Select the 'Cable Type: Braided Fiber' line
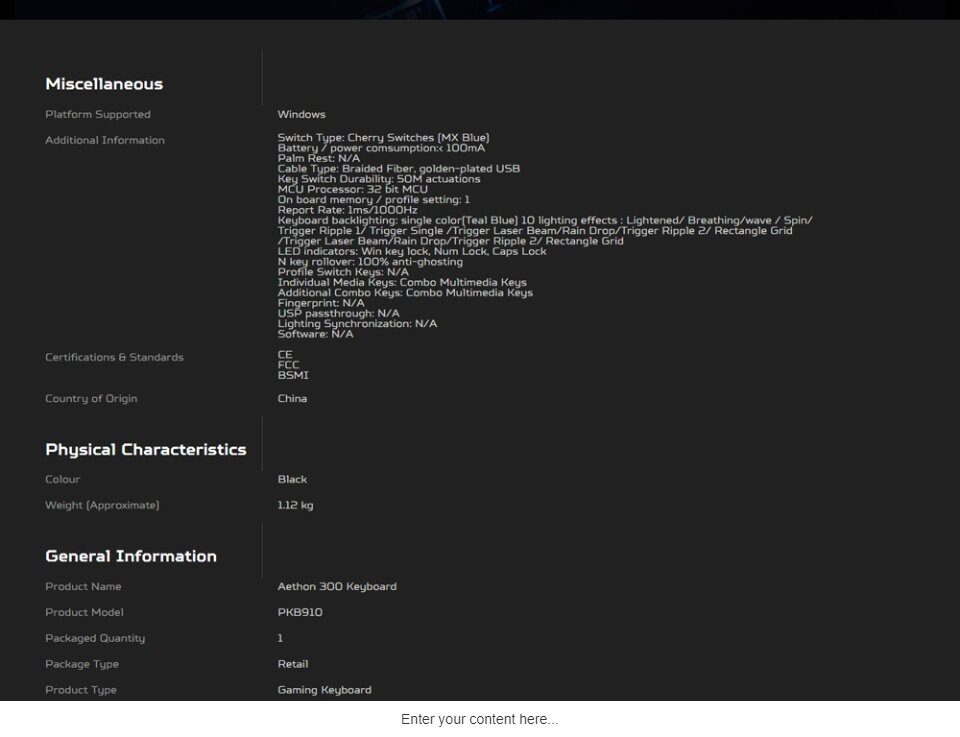The height and width of the screenshot is (737, 960). [x=399, y=169]
